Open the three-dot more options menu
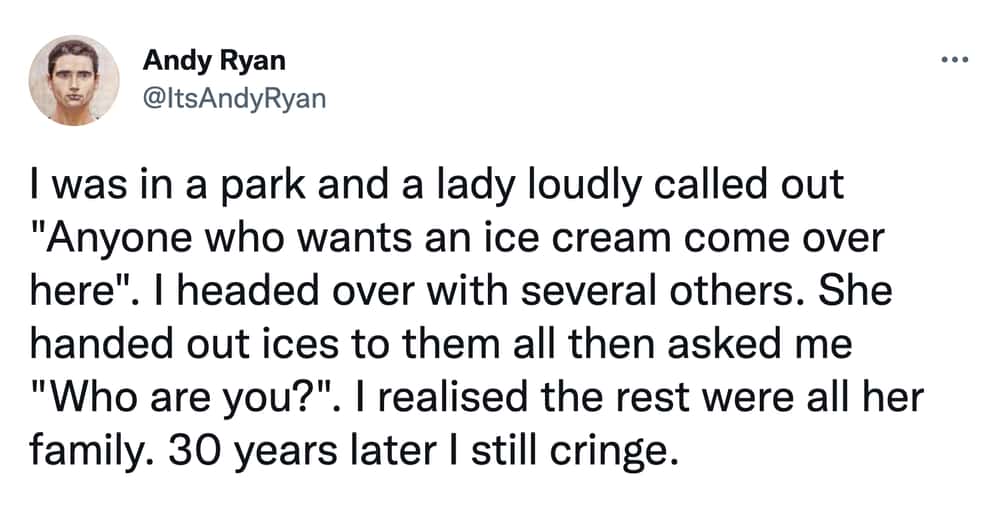 (955, 61)
